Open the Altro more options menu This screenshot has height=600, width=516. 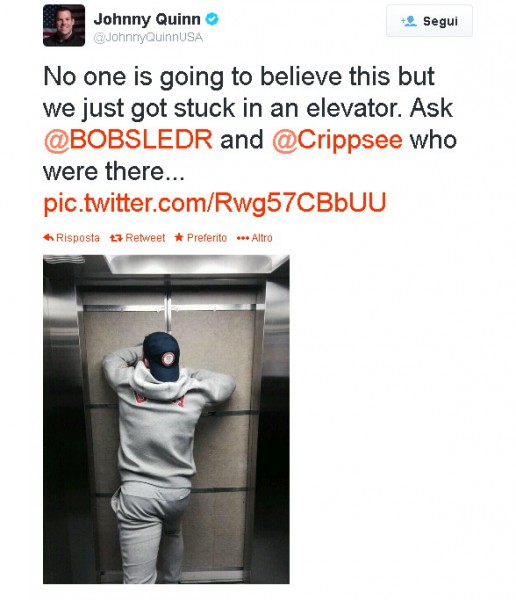coord(255,238)
